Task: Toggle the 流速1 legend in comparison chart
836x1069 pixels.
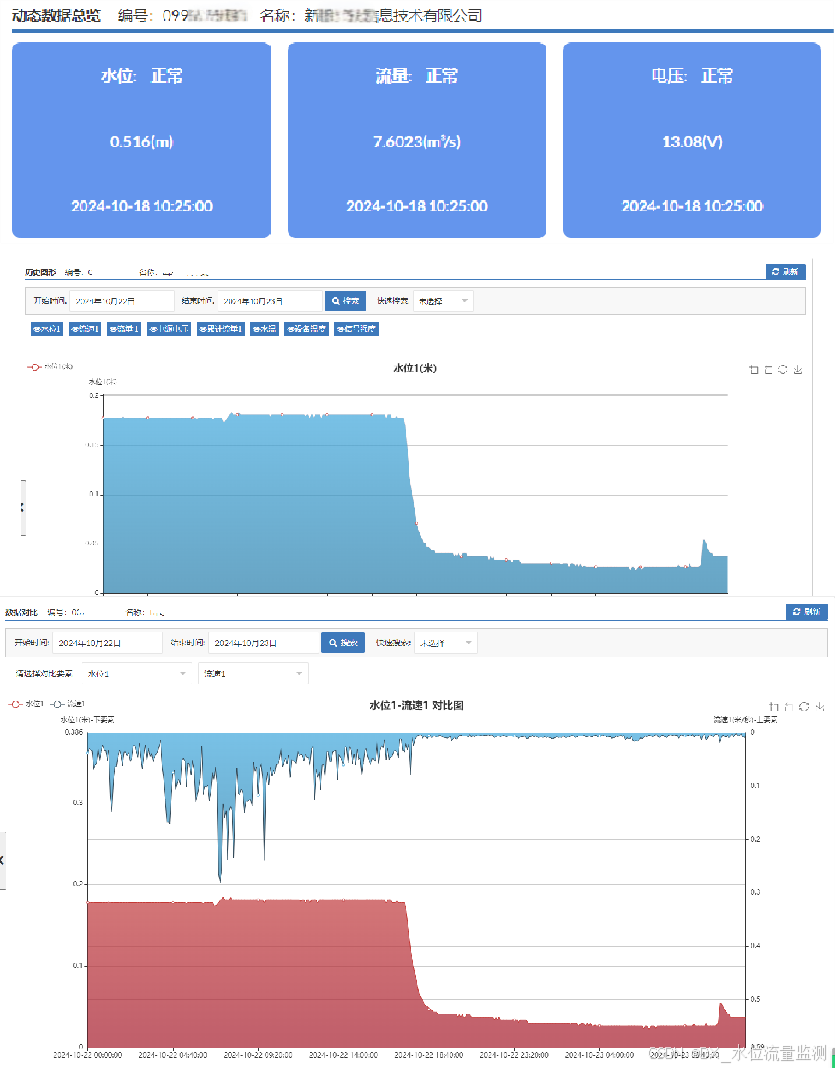Action: point(68,704)
